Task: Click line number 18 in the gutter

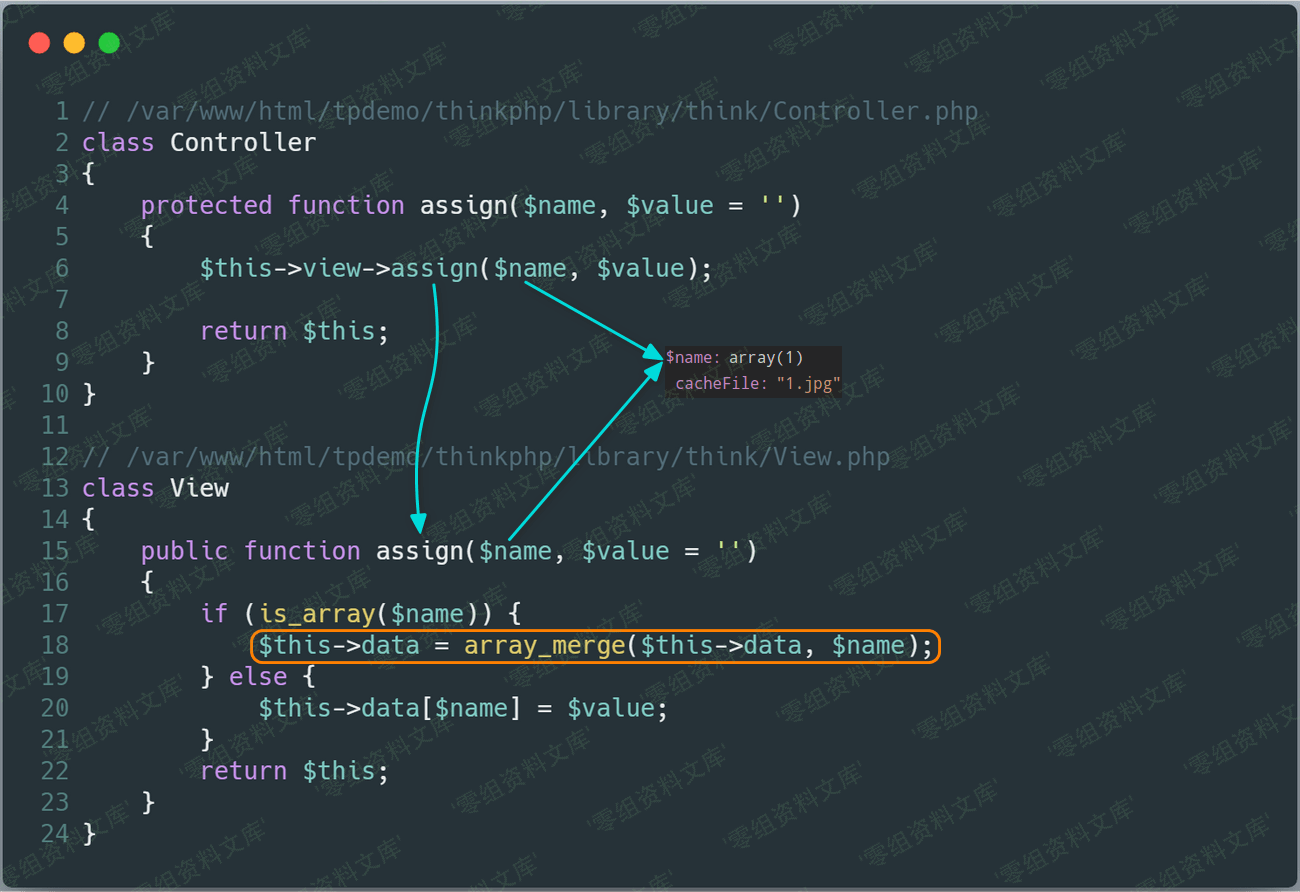Action: click(55, 646)
